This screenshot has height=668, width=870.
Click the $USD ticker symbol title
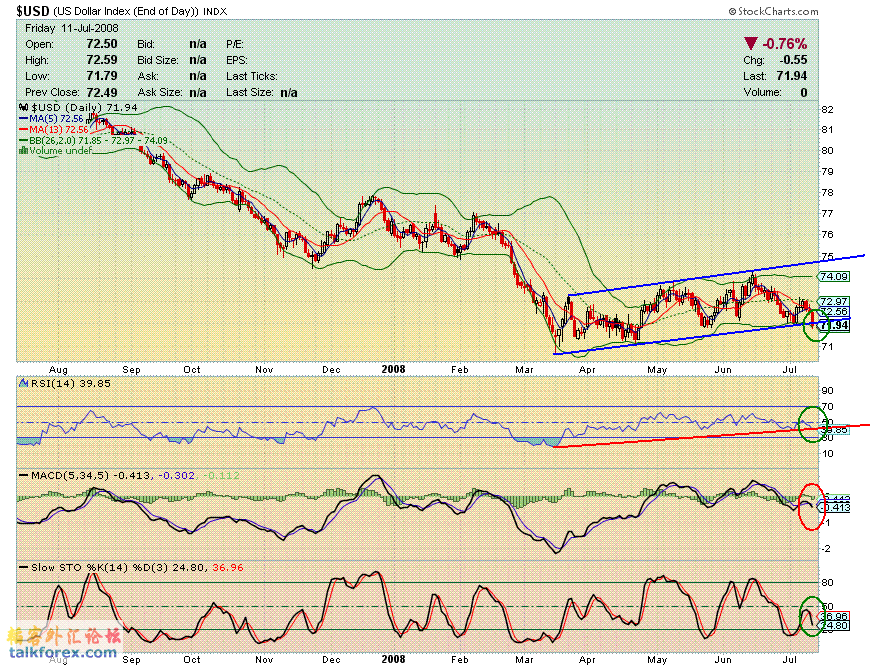click(33, 11)
